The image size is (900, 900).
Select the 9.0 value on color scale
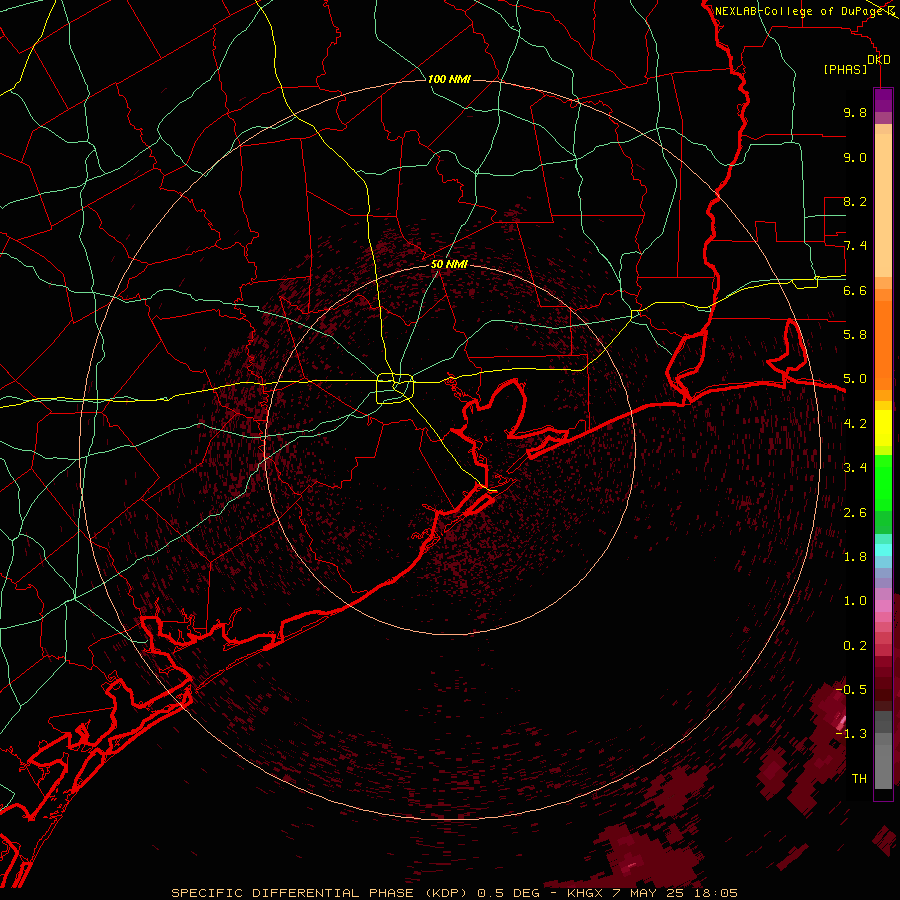(855, 157)
